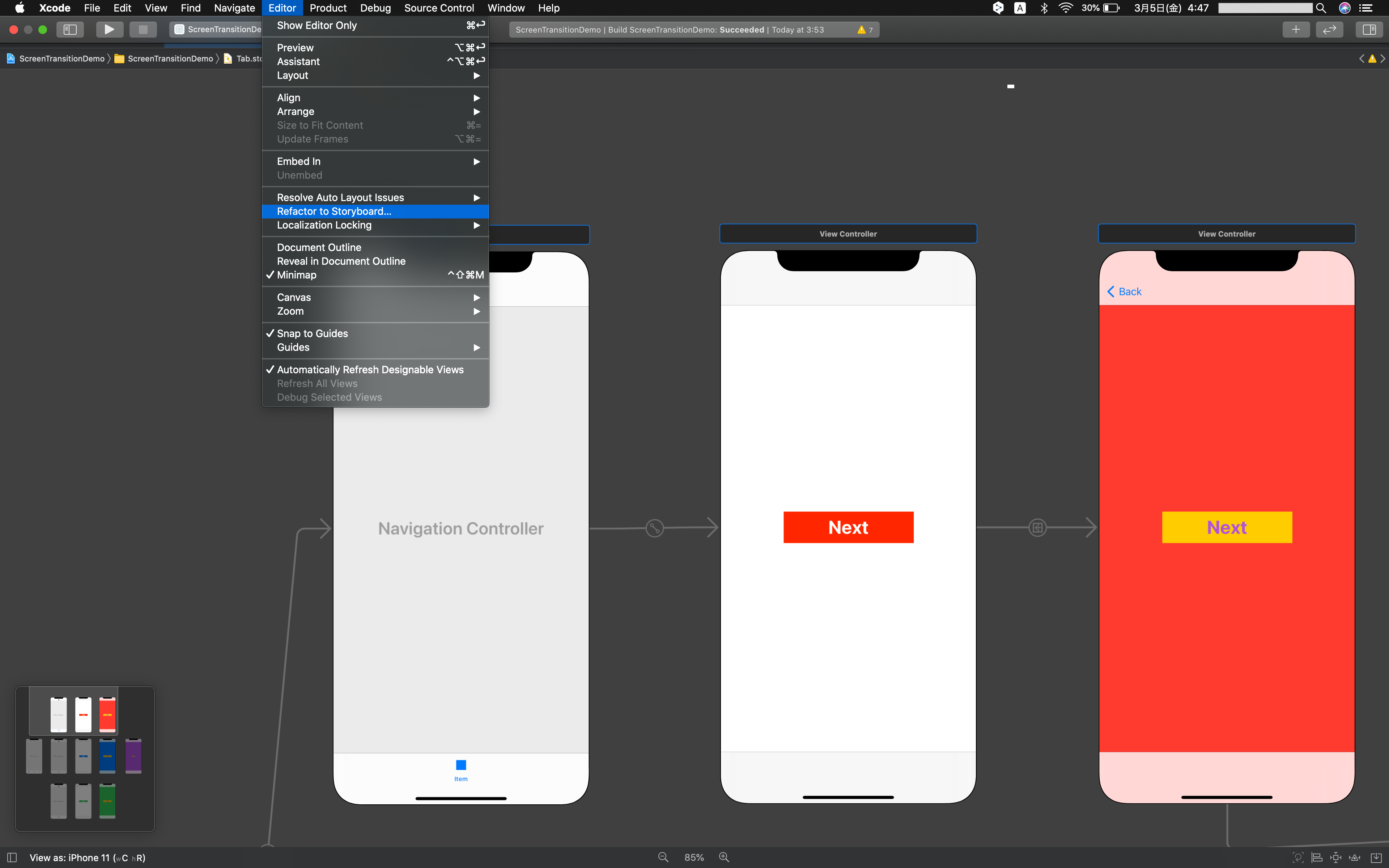Image resolution: width=1389 pixels, height=868 pixels.
Task: Select Refactor to Storyboard menu item
Action: point(334,211)
